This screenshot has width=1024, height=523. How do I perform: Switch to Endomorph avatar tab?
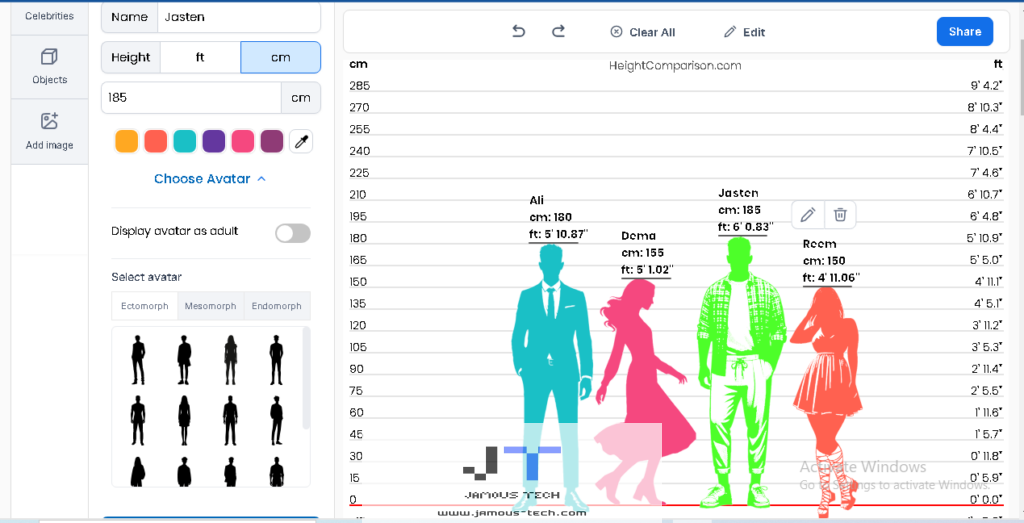coord(277,306)
